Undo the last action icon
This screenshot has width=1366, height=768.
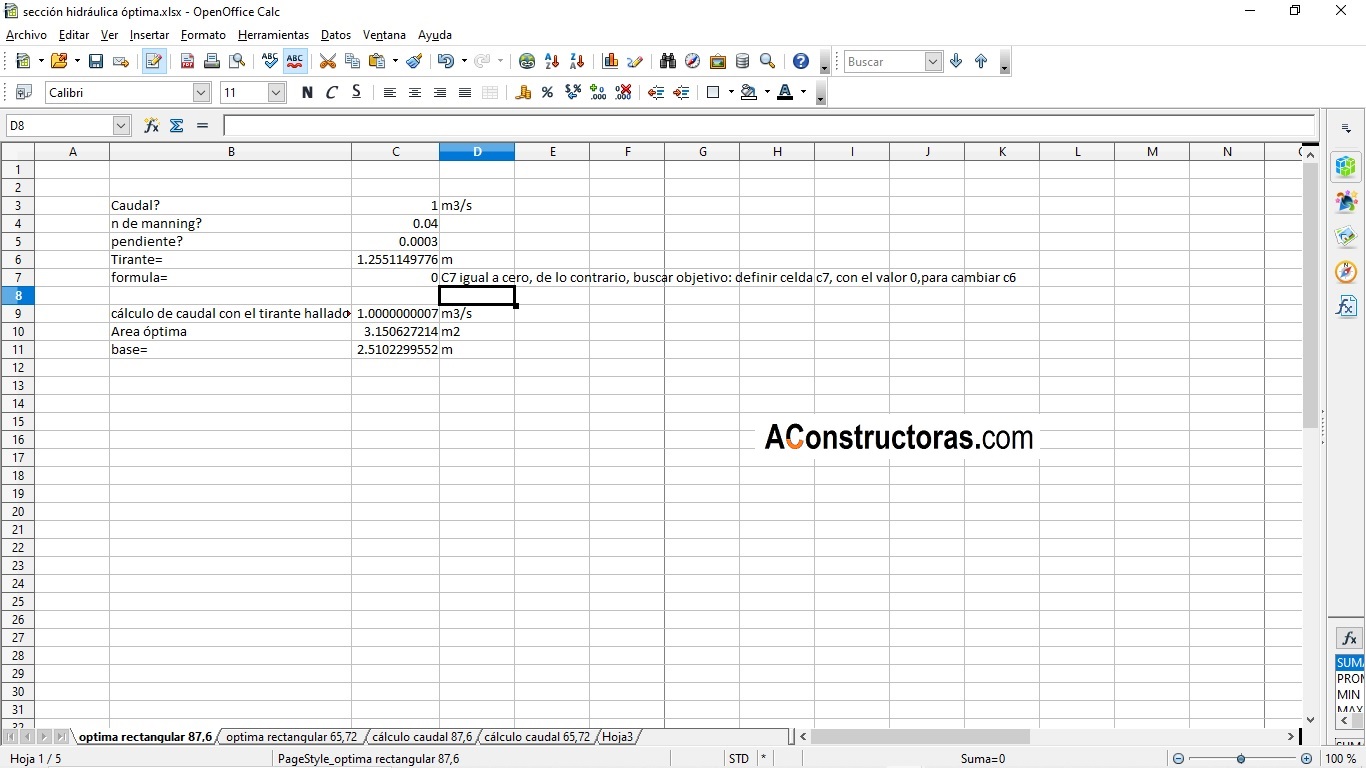point(445,61)
